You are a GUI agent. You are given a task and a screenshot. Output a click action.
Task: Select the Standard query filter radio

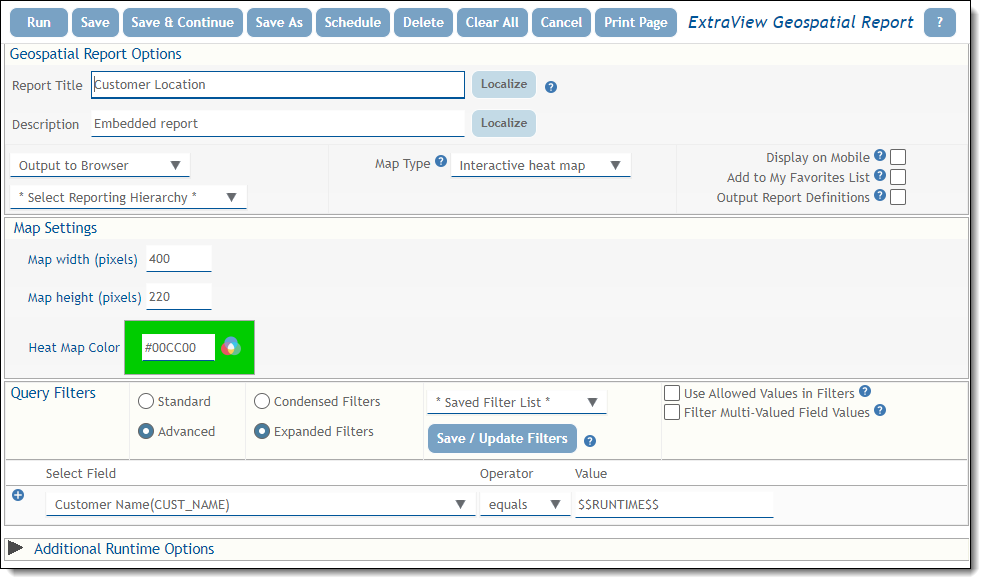(x=146, y=401)
